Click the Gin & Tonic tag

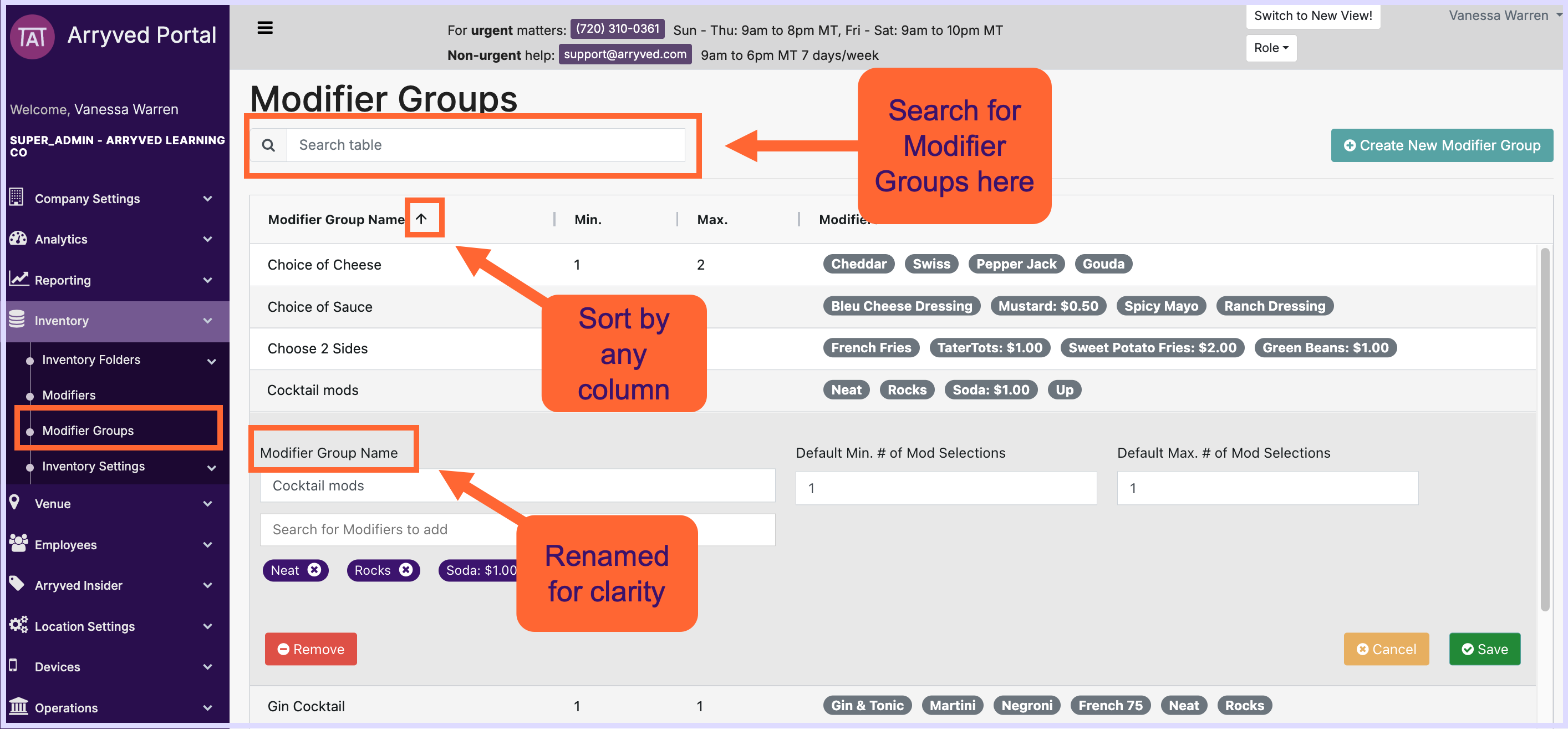coord(867,705)
